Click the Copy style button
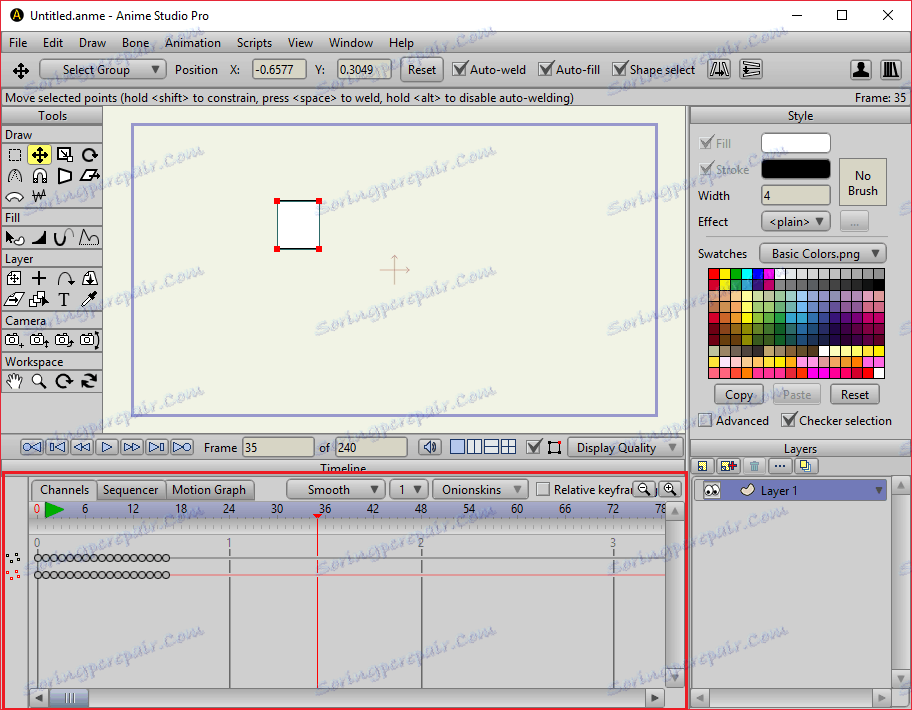912x710 pixels. (x=739, y=394)
